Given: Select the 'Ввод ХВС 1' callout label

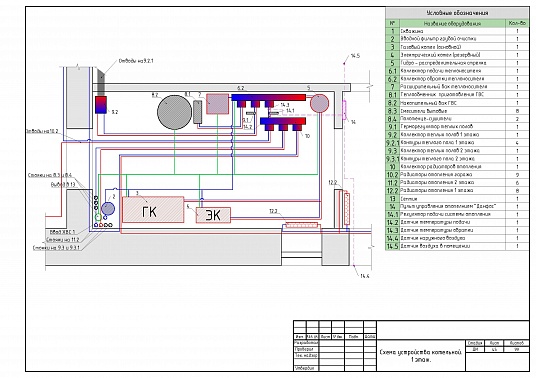Looking at the screenshot, I should (x=62, y=232).
